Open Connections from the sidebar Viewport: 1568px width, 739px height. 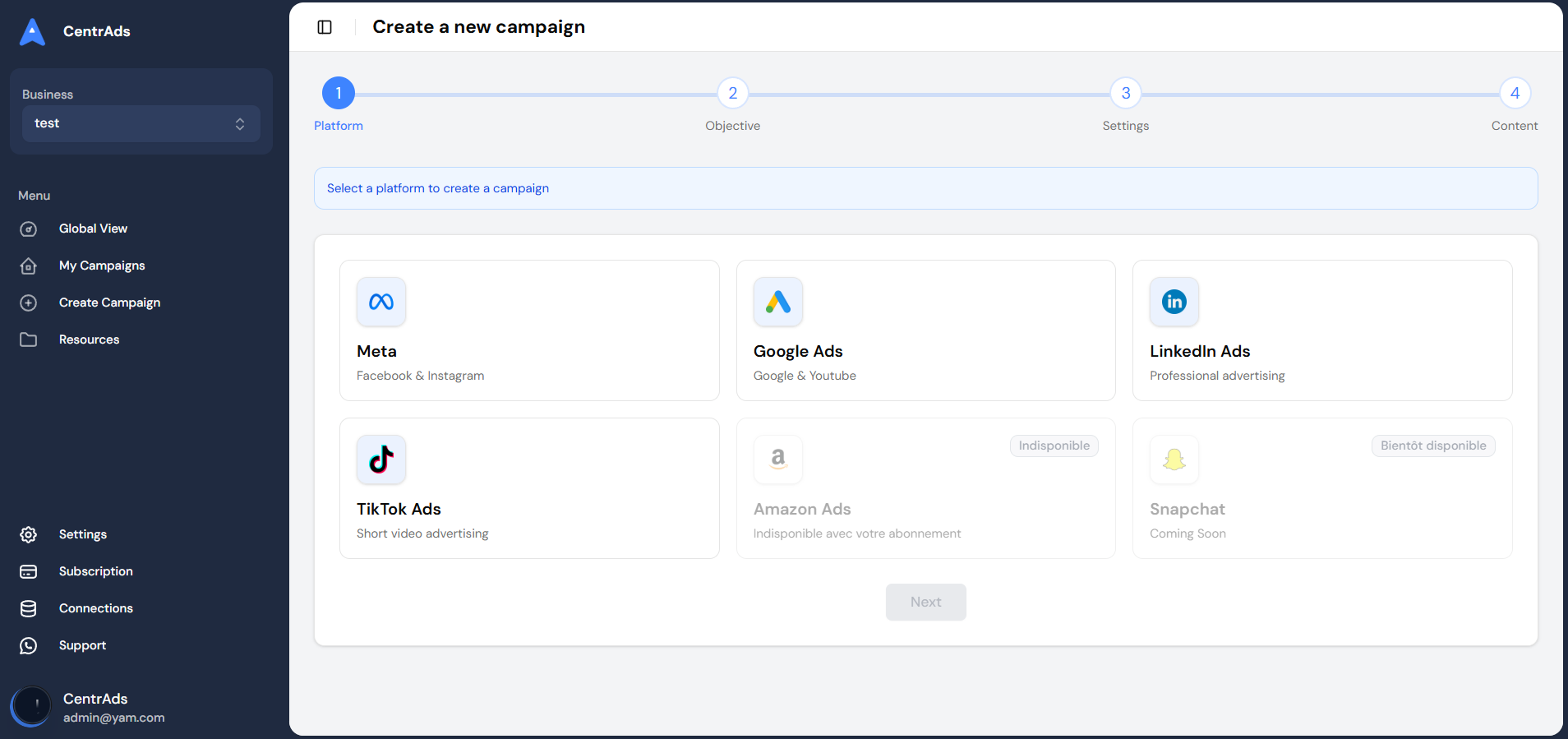(95, 608)
